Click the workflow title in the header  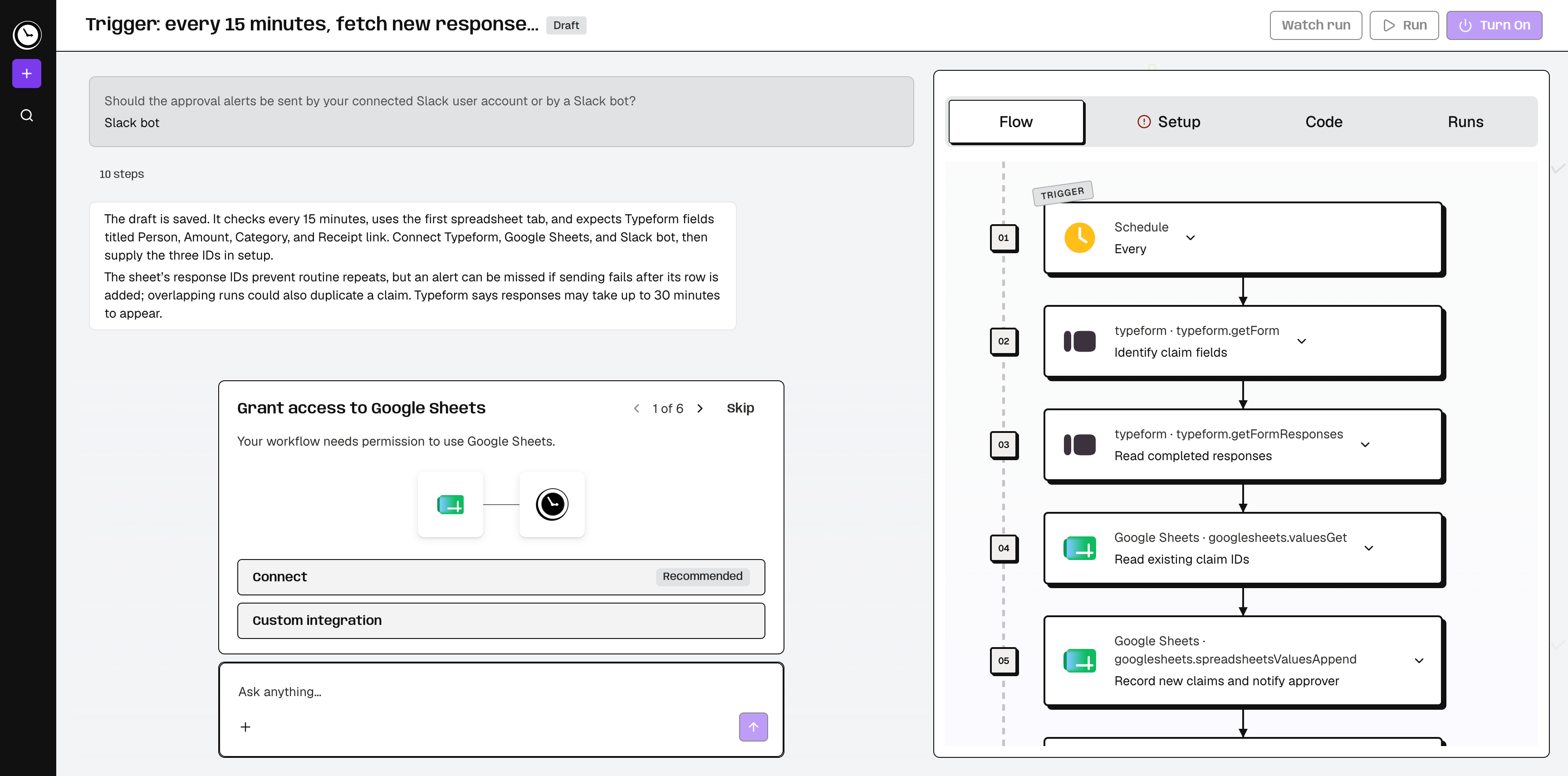[x=312, y=25]
